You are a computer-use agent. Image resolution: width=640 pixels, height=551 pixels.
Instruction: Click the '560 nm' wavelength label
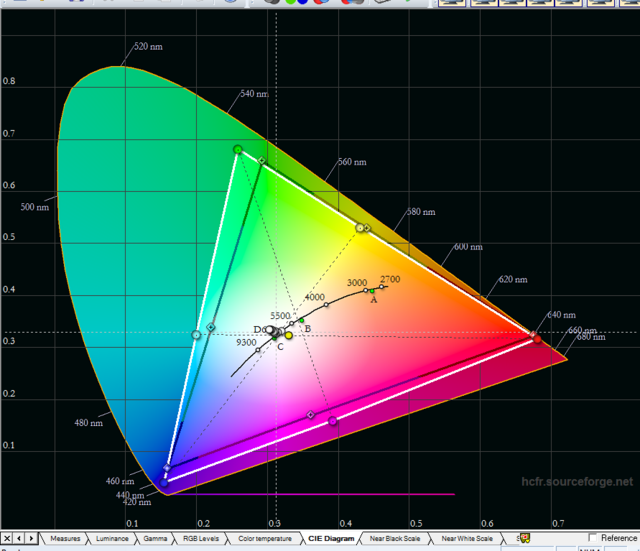[352, 162]
